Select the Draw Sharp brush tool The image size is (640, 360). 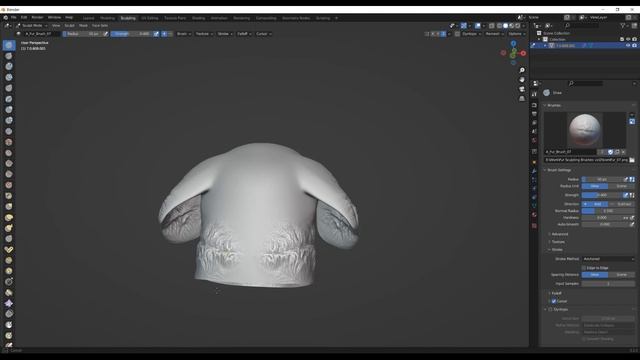pyautogui.click(x=9, y=56)
